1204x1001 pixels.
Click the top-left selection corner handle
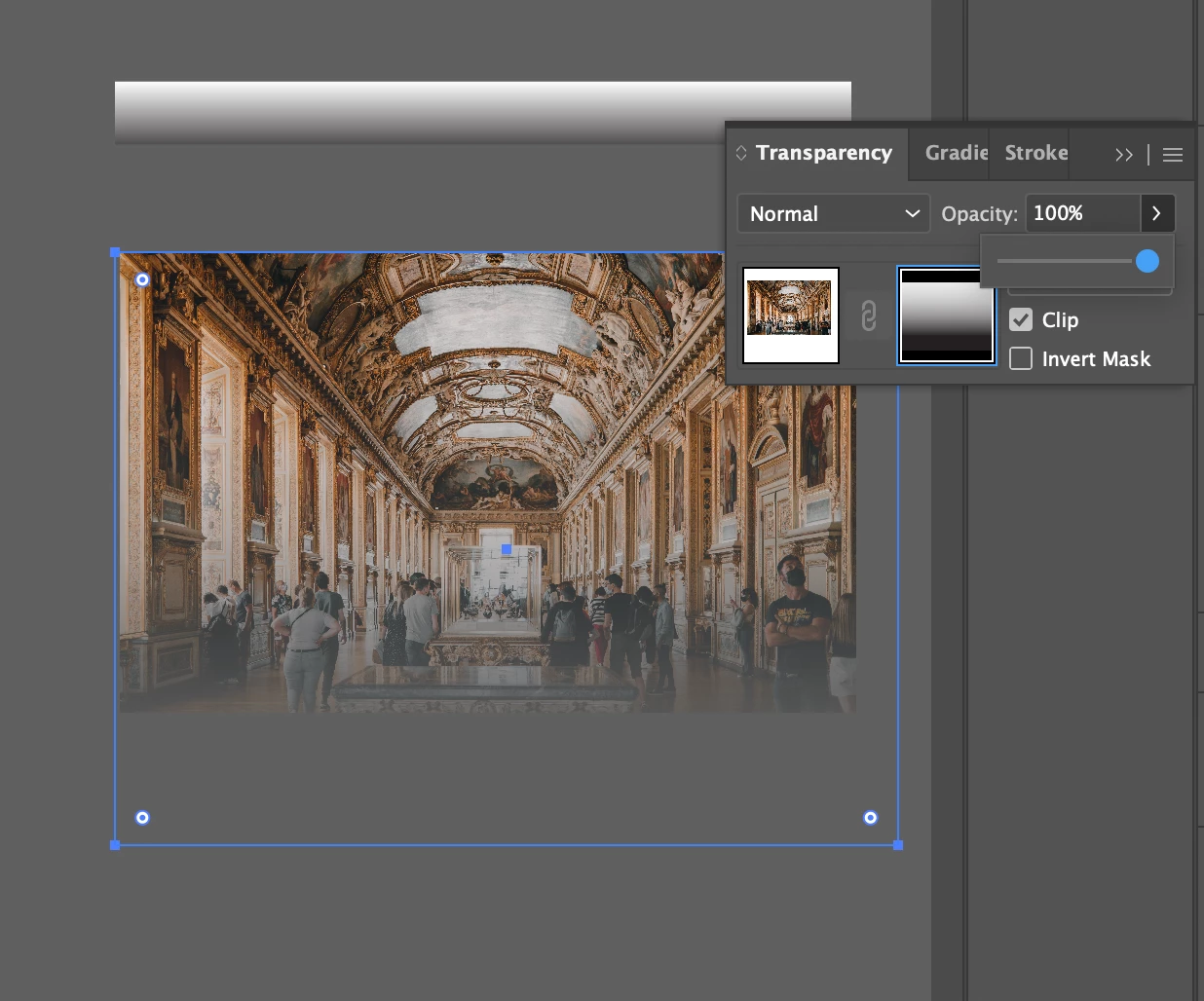pos(115,252)
